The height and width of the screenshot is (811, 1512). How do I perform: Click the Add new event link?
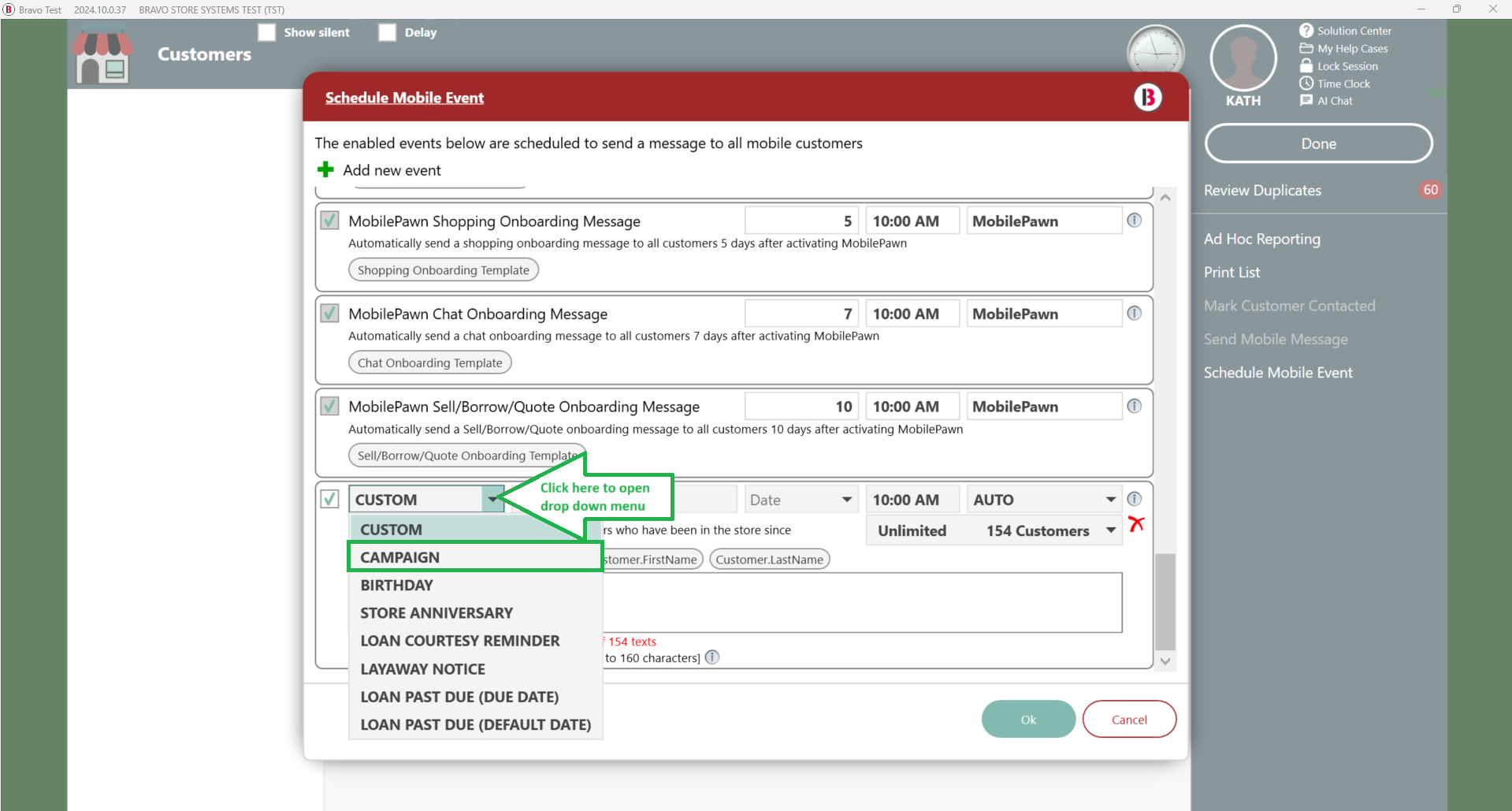pos(392,170)
